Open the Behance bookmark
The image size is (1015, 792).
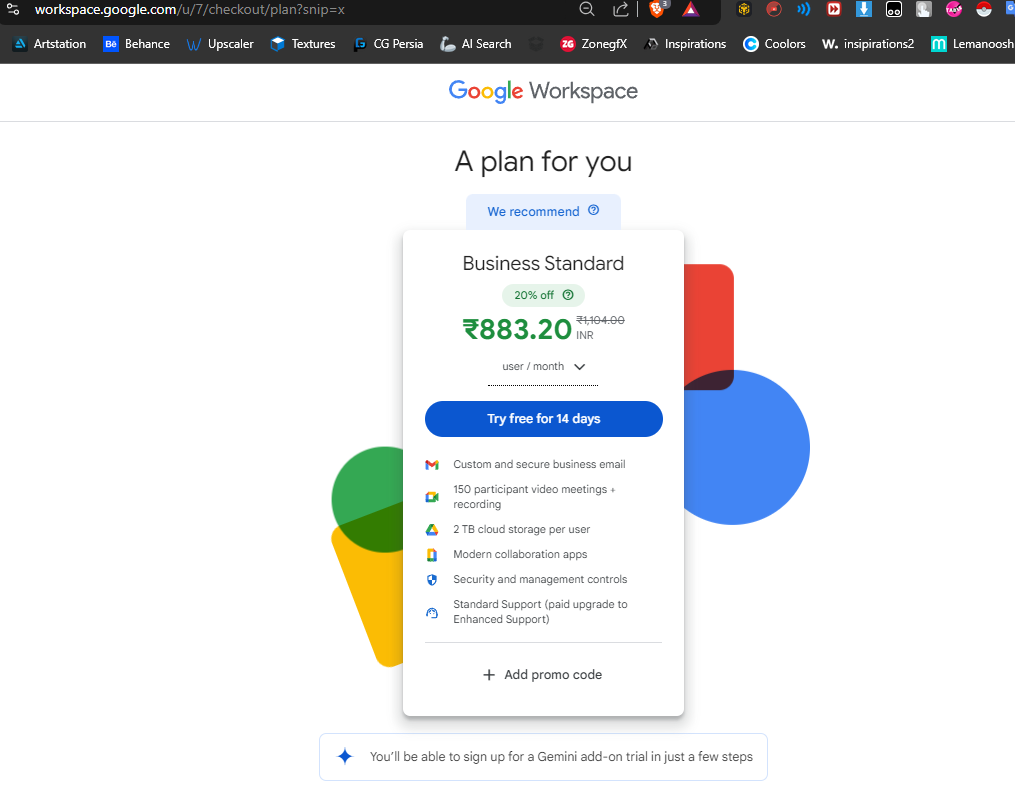[x=137, y=44]
